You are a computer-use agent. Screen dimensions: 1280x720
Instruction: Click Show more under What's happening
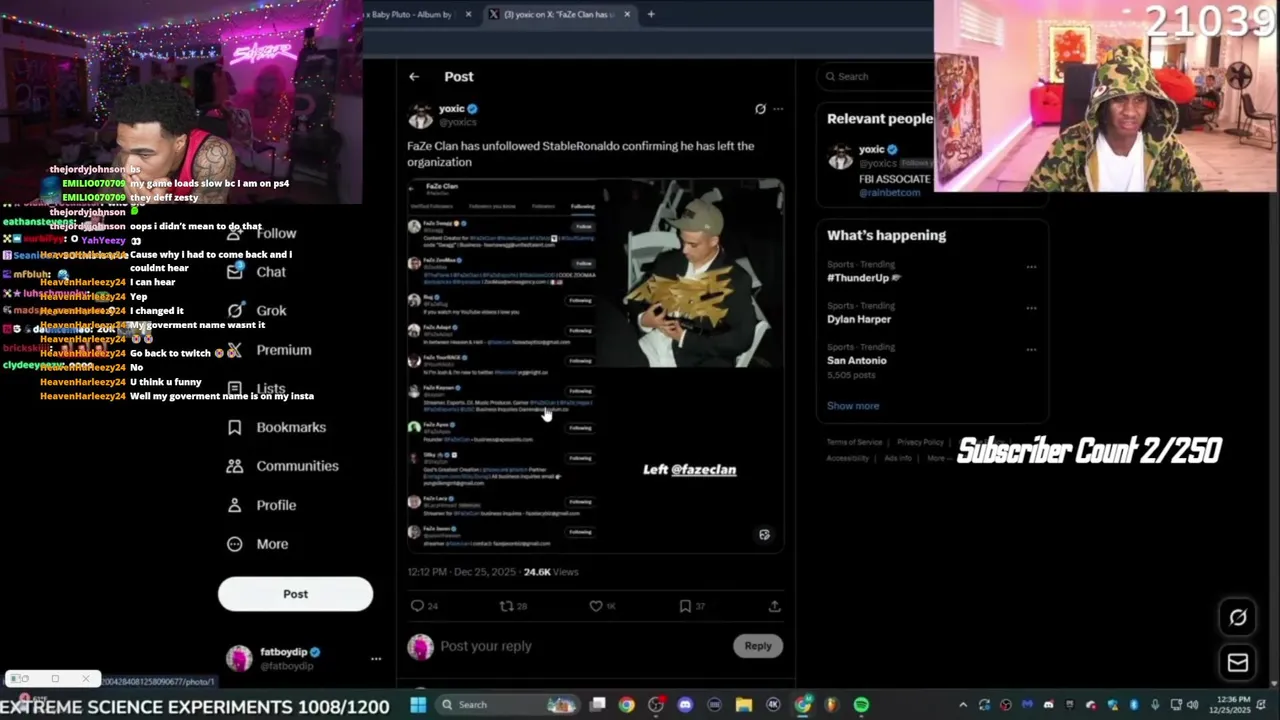853,406
